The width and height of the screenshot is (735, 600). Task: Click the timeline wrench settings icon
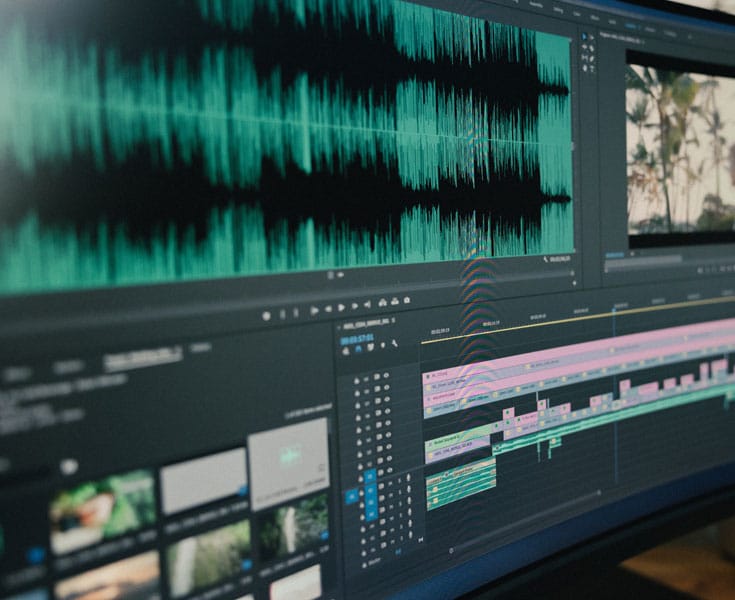(394, 344)
